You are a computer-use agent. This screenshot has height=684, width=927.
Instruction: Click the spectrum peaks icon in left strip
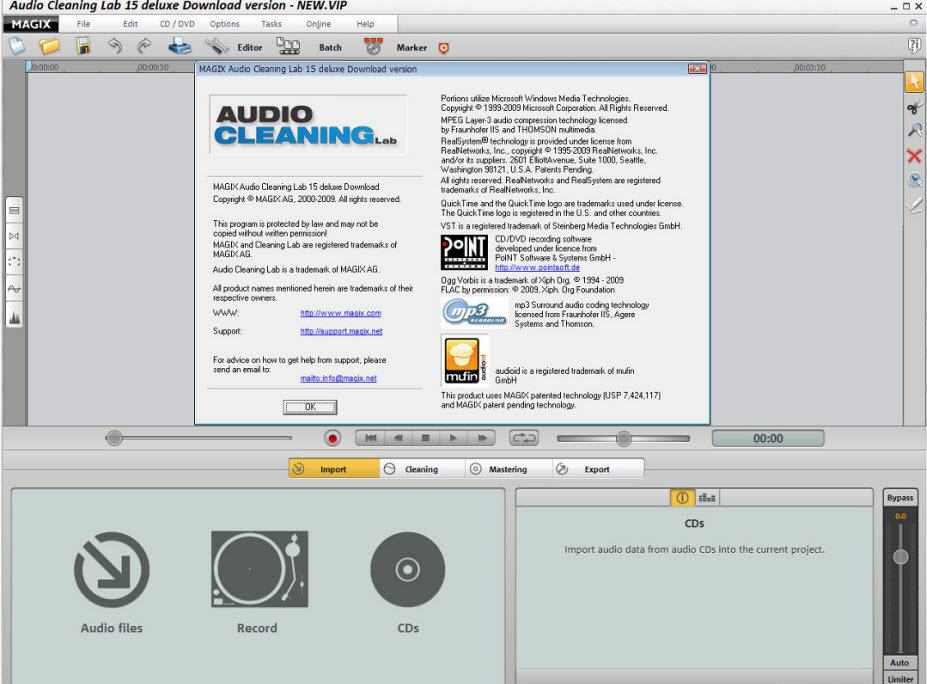pos(14,317)
